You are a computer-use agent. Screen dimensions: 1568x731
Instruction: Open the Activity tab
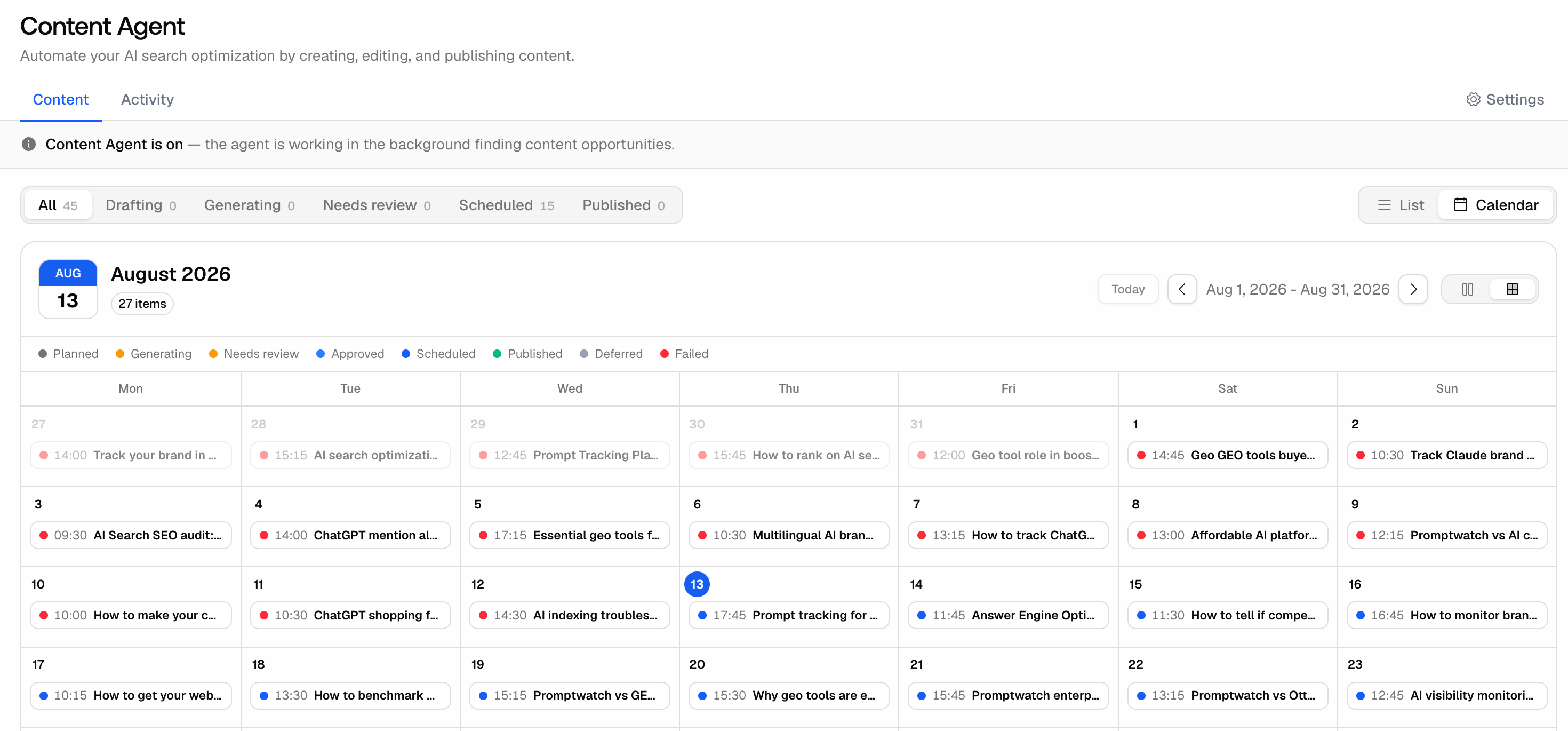tap(147, 99)
